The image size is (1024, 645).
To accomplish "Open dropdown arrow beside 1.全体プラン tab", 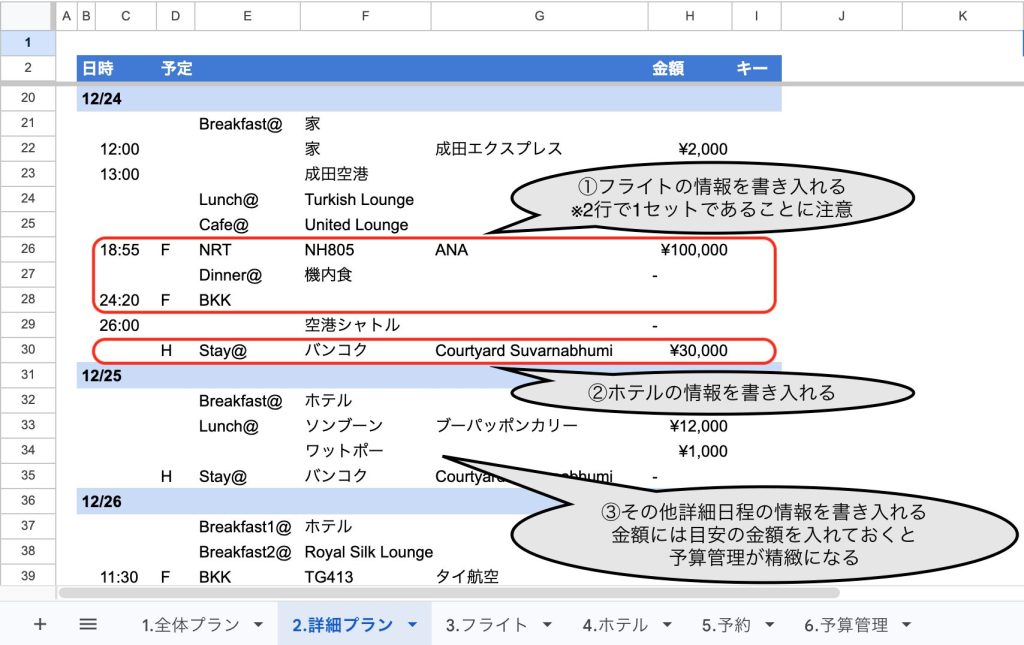I will [258, 625].
